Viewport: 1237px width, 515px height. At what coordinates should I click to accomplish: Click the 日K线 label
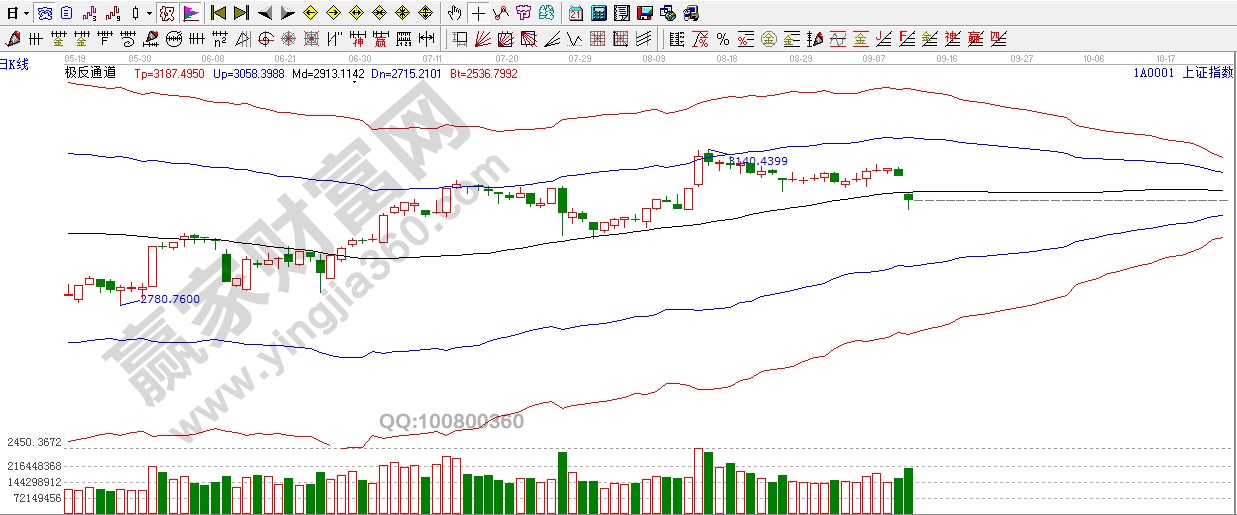[x=15, y=64]
